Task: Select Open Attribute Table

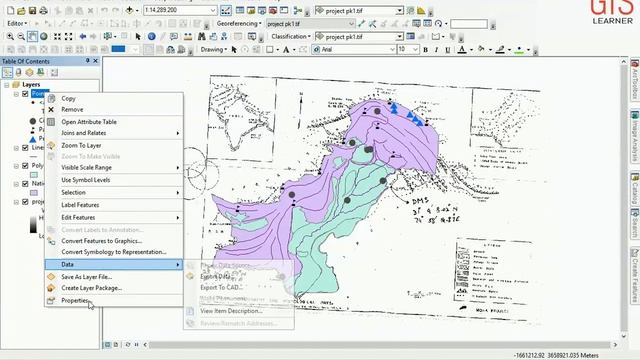Action: [x=114, y=122]
